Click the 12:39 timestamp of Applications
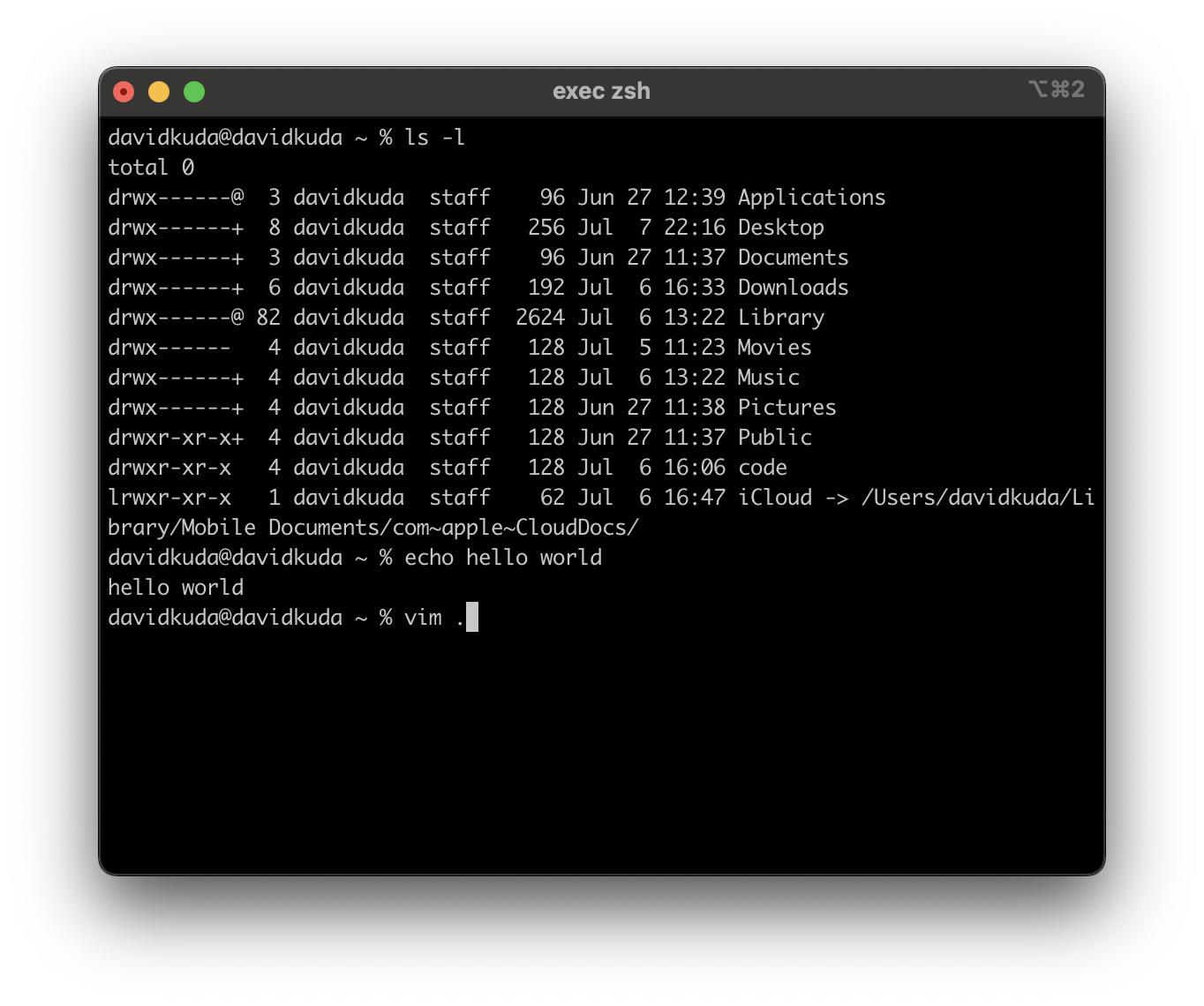 click(695, 198)
